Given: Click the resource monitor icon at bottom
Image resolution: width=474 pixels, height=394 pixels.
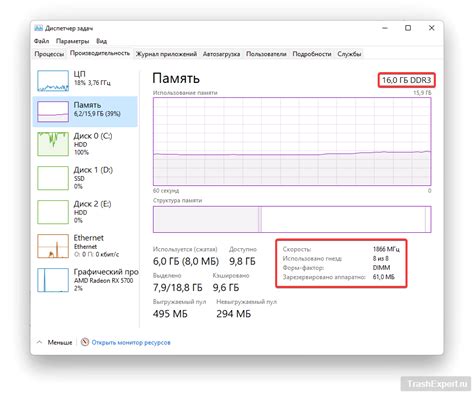Looking at the screenshot, I should pyautogui.click(x=85, y=342).
